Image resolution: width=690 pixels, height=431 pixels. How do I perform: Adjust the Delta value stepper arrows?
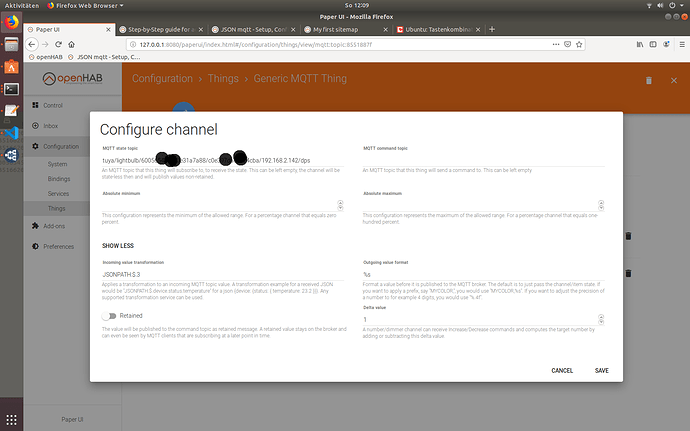[x=601, y=319]
